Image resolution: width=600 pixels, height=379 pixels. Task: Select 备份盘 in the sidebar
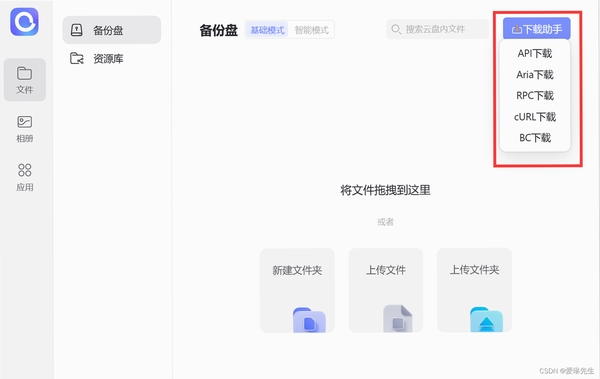click(x=112, y=30)
